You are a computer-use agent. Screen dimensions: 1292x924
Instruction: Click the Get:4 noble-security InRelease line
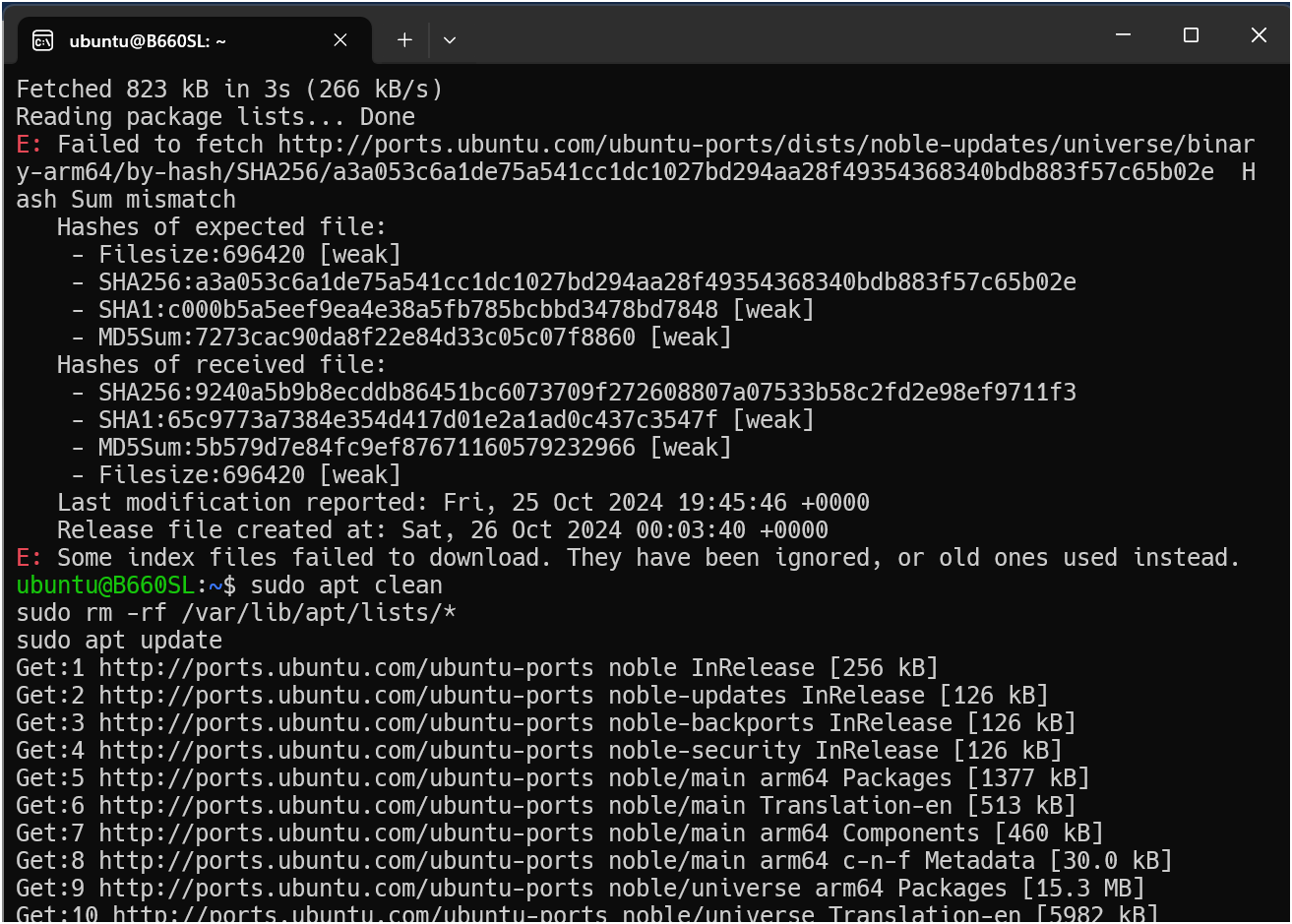tap(539, 751)
